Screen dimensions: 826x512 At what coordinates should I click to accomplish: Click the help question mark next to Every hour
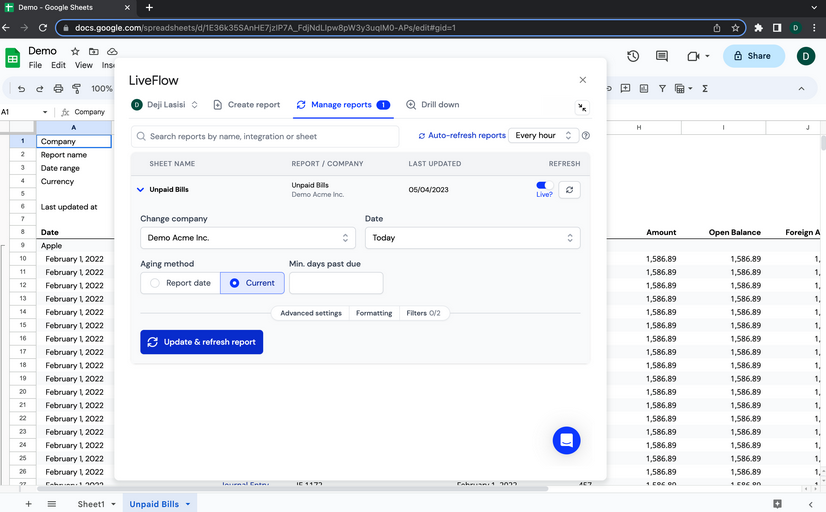point(586,135)
